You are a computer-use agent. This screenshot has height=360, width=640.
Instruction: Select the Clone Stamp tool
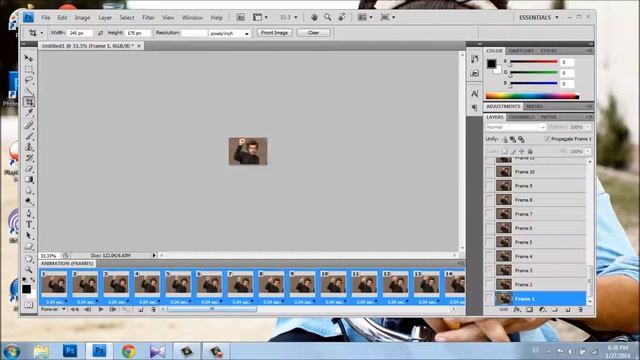coord(29,147)
